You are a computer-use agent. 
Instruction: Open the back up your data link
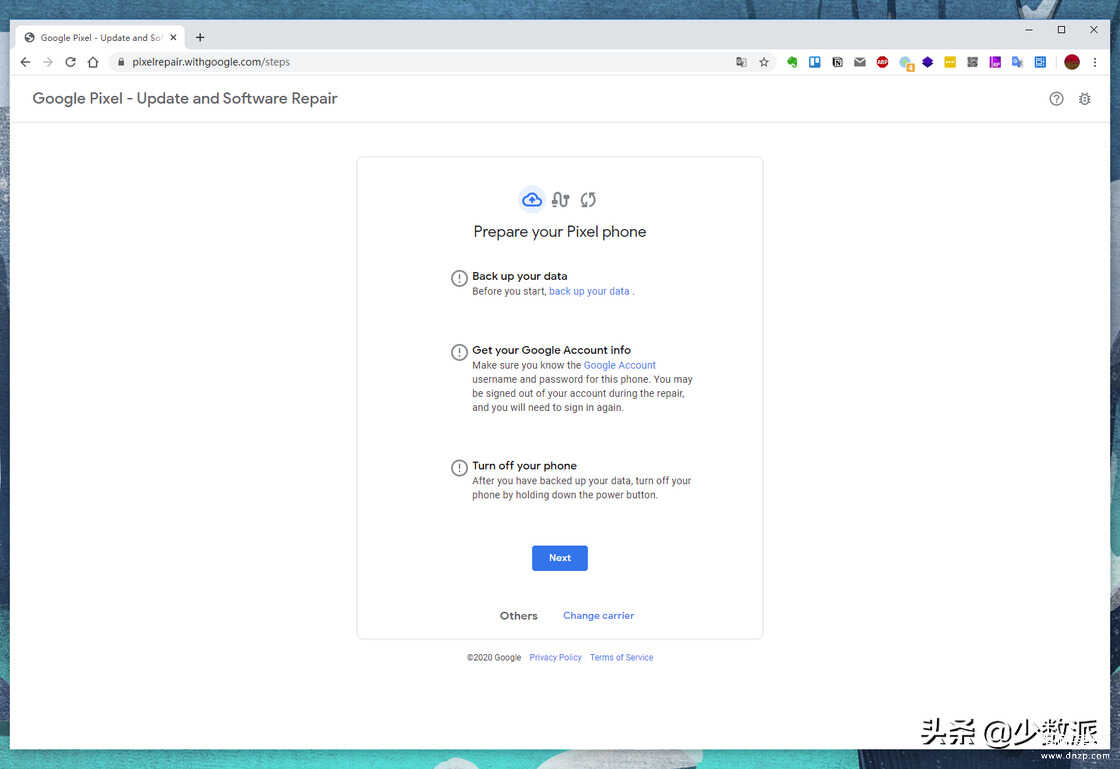pyautogui.click(x=589, y=291)
